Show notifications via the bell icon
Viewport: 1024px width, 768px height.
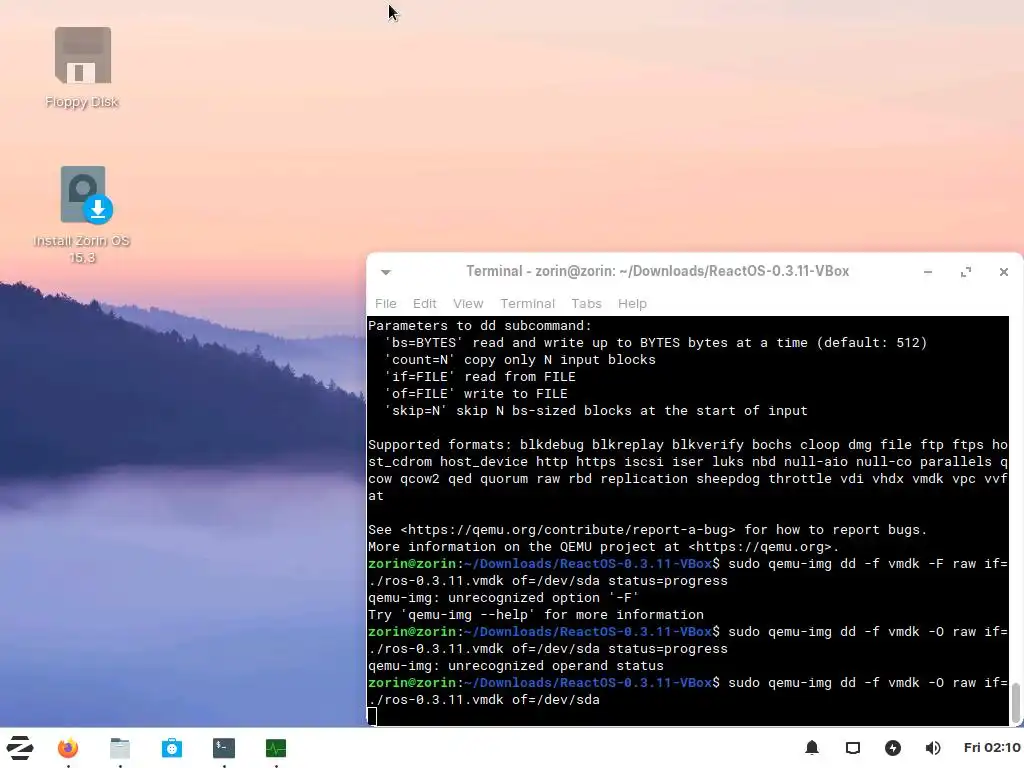[812, 748]
